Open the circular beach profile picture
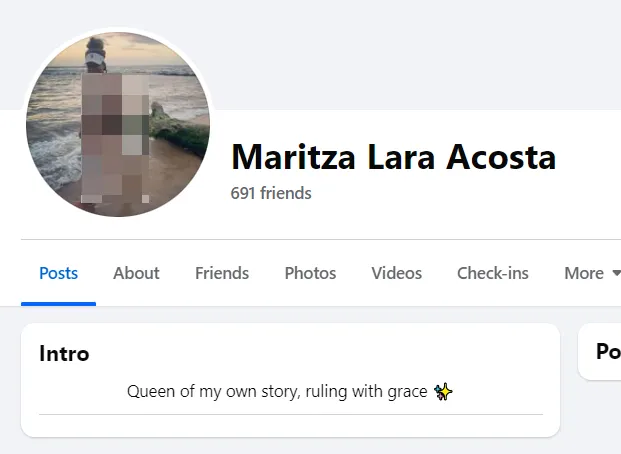Image resolution: width=621 pixels, height=454 pixels. coord(118,124)
